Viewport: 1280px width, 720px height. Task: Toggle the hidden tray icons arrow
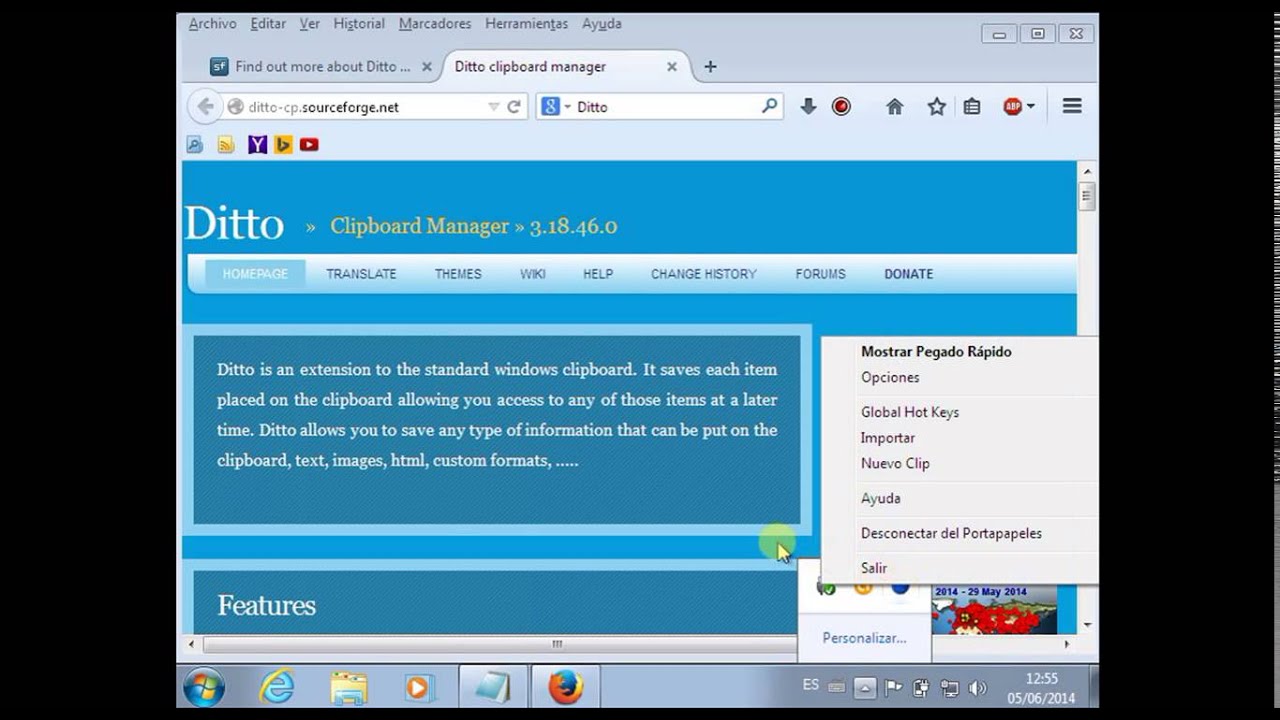865,688
